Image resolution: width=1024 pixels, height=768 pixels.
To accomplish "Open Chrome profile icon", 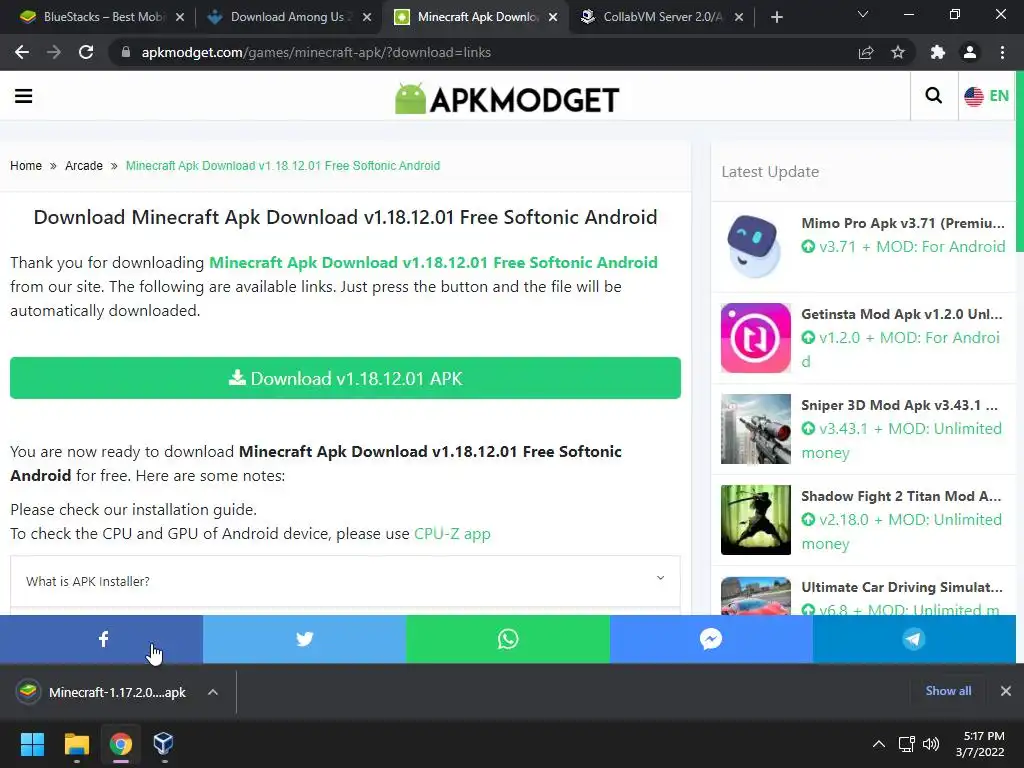I will [970, 52].
